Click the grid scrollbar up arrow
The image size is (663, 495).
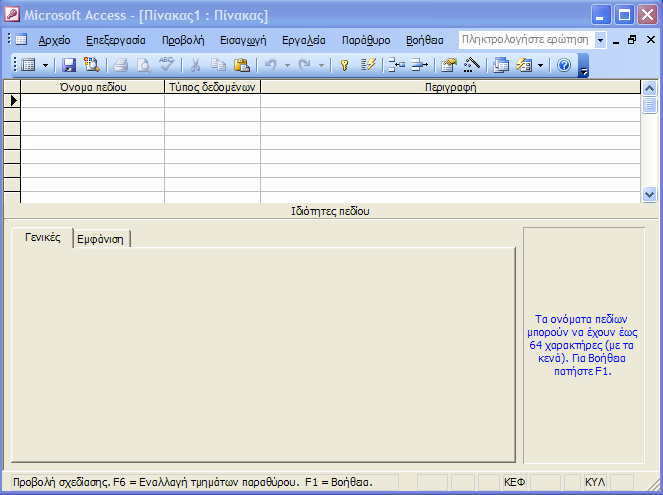pos(649,88)
